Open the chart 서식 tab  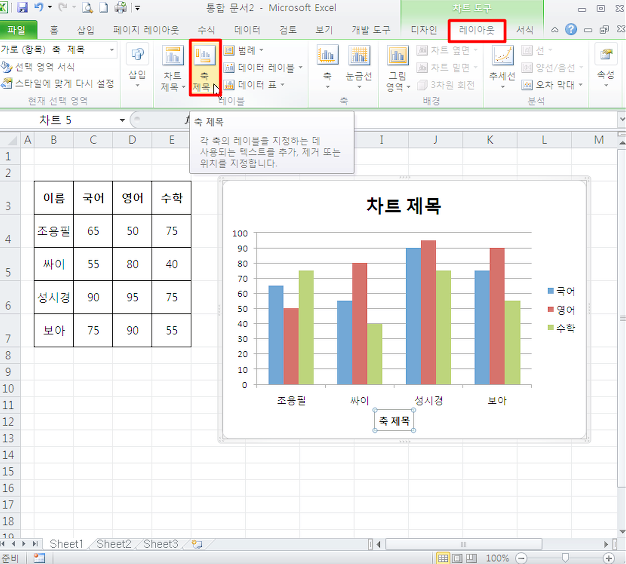point(525,30)
